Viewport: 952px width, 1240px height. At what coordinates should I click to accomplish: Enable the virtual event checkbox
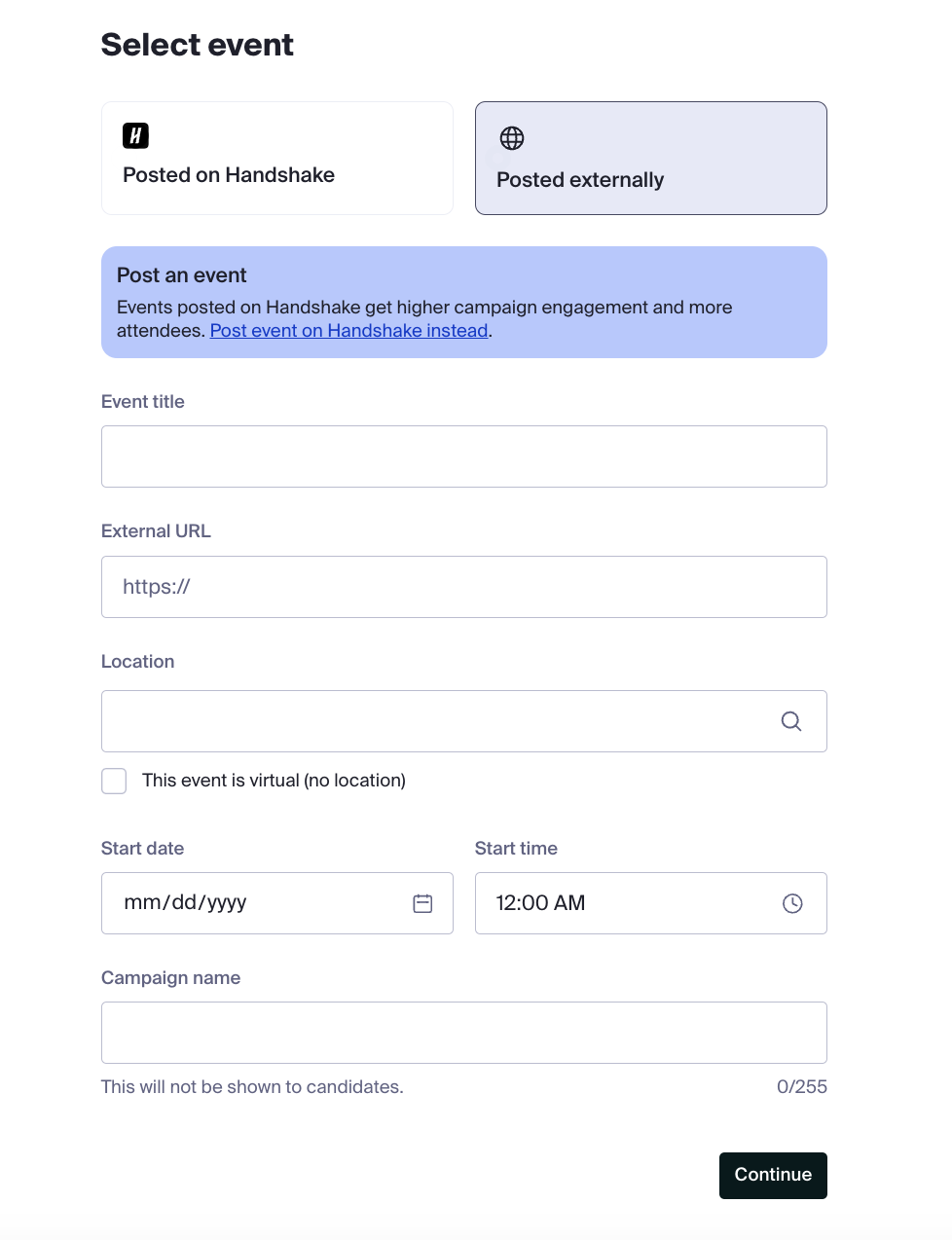pos(114,781)
